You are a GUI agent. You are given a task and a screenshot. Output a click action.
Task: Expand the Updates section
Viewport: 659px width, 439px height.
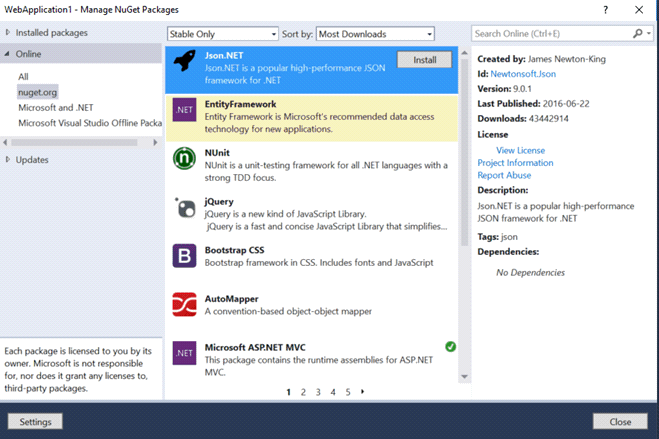pos(8,160)
